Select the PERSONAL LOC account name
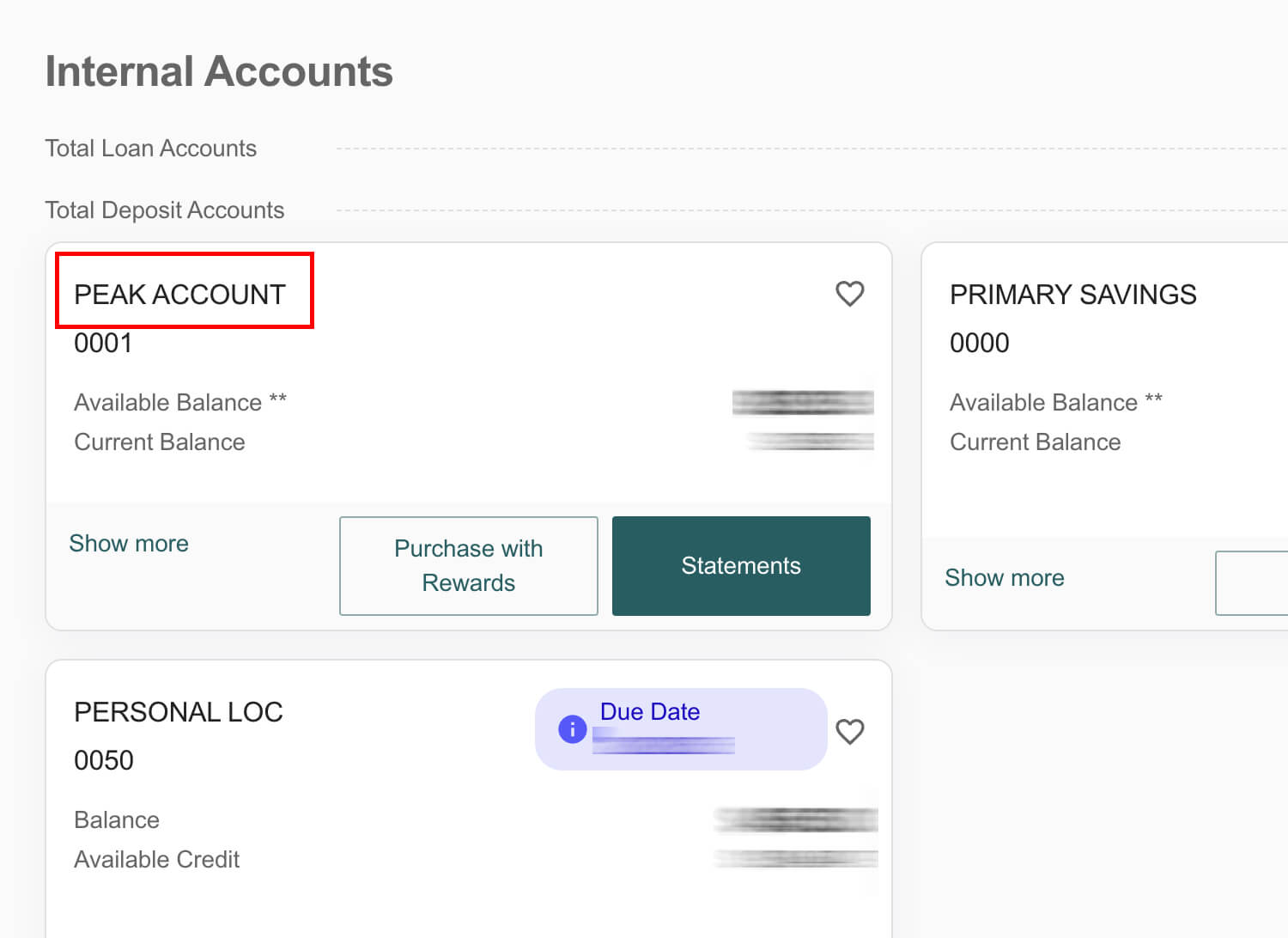This screenshot has height=938, width=1288. [x=179, y=711]
